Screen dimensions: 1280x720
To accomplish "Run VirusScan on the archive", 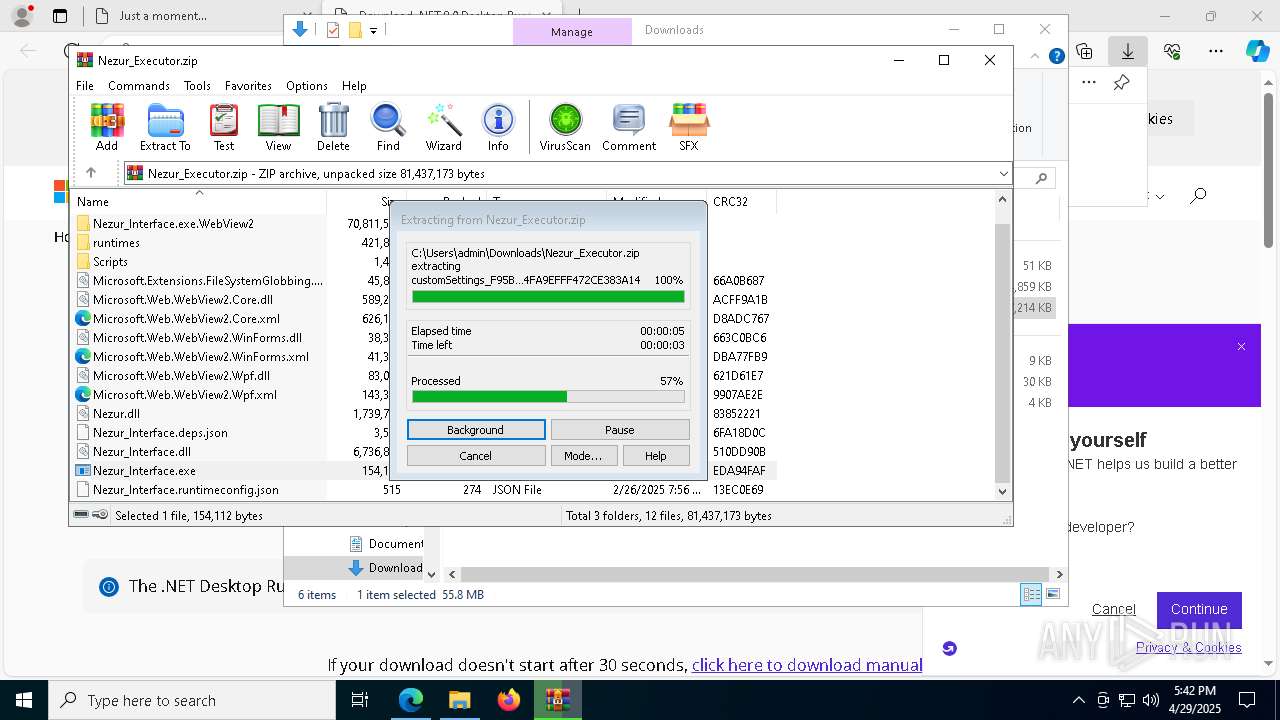I will click(x=565, y=127).
